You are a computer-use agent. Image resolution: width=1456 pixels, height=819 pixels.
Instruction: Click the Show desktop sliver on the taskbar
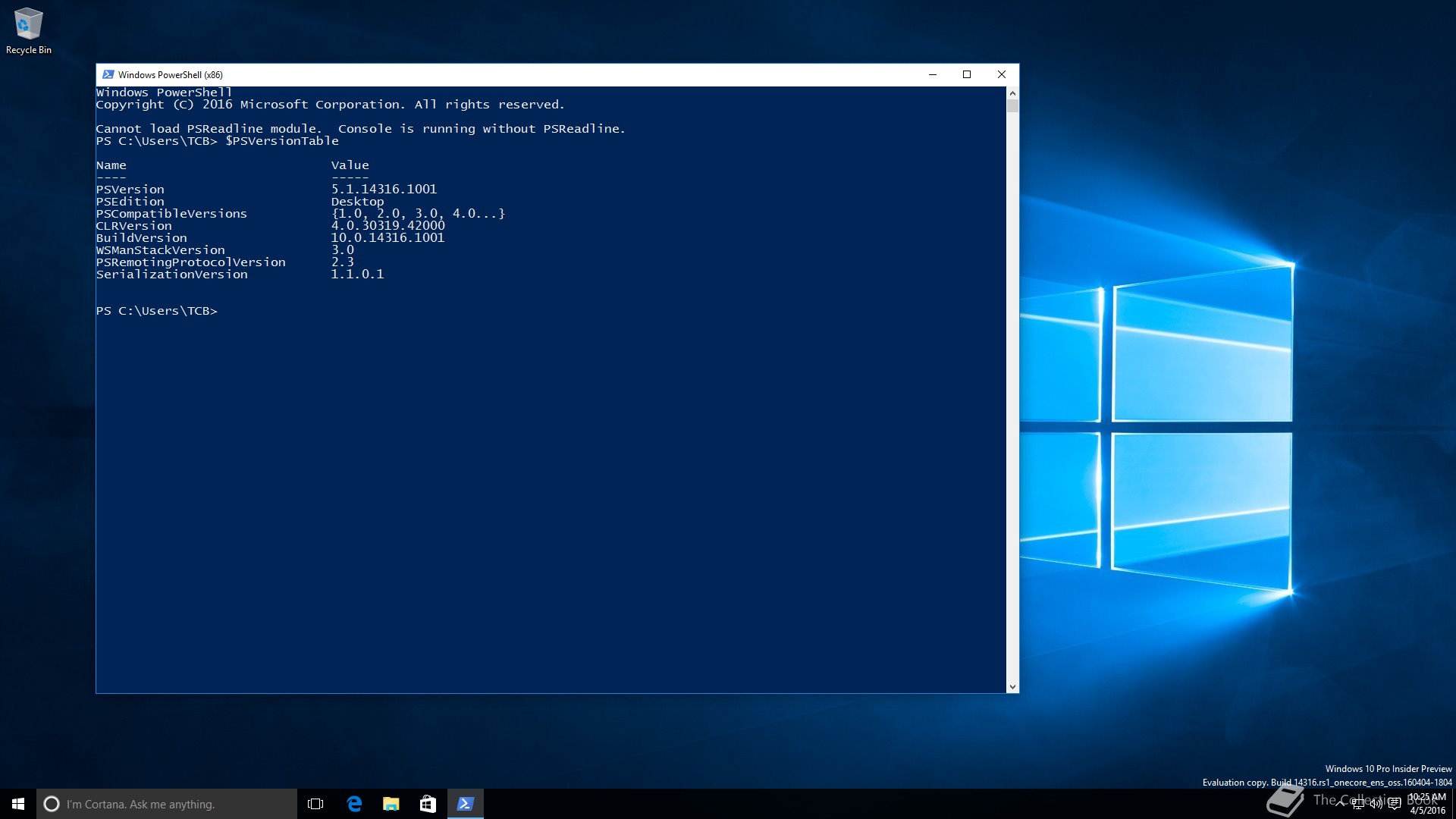coord(1454,804)
